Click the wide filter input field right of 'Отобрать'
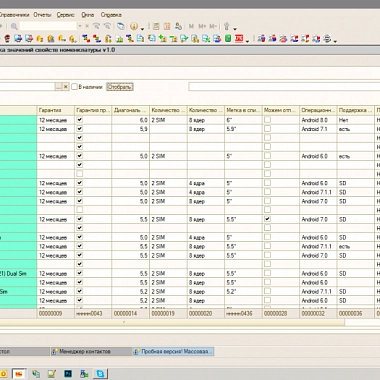This screenshot has height=380, width=380. pyautogui.click(x=284, y=87)
